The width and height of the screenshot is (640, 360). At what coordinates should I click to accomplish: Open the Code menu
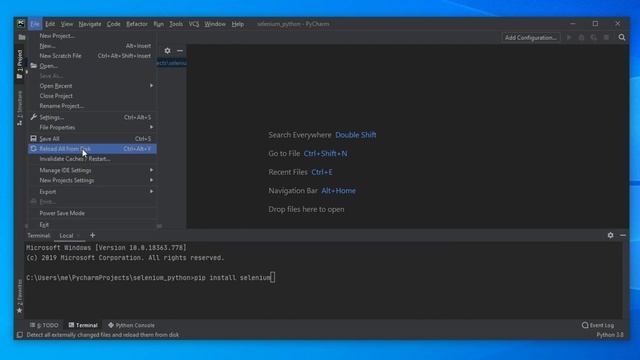(113, 24)
